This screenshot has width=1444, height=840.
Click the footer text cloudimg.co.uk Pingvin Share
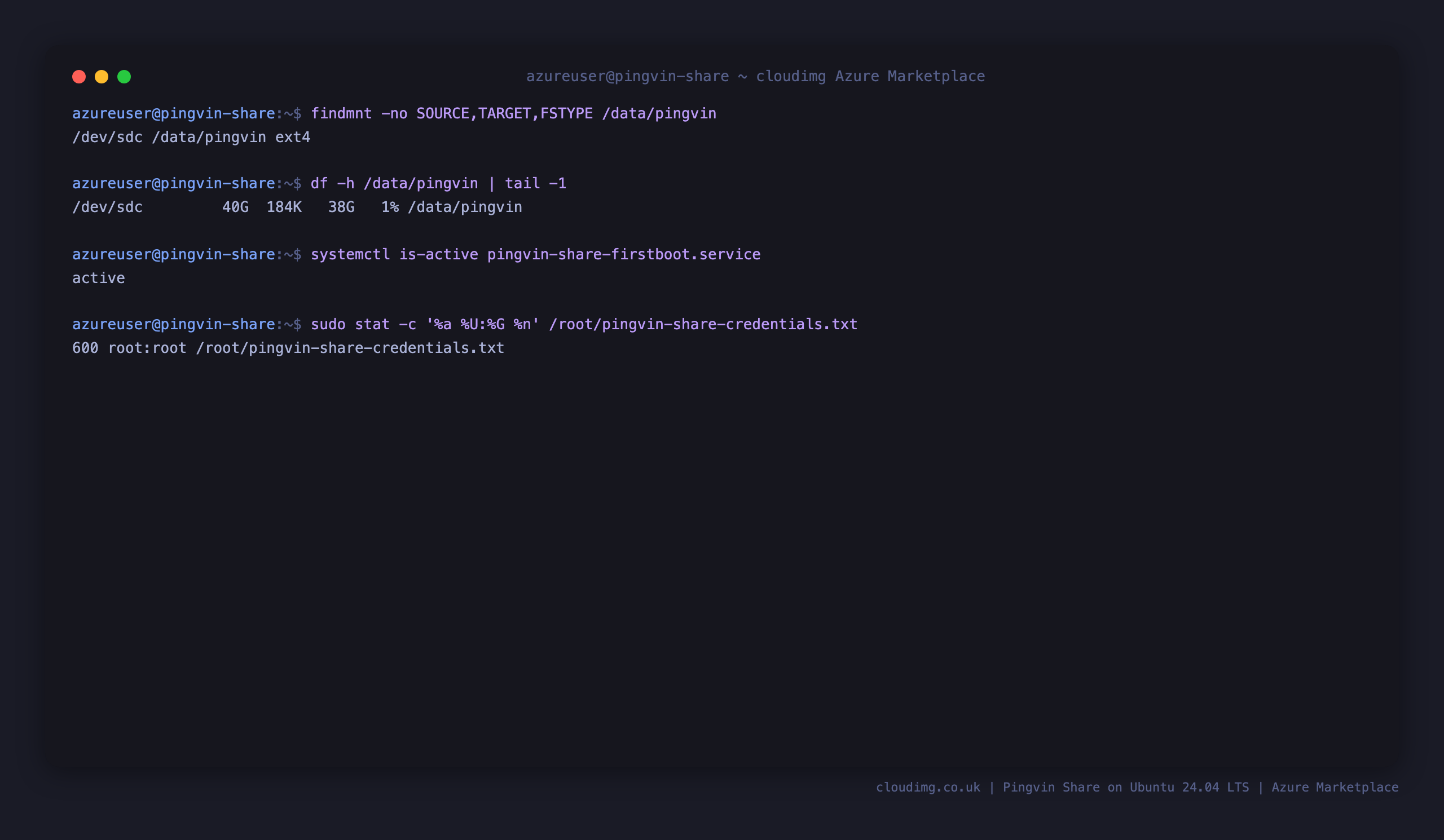tap(1137, 788)
